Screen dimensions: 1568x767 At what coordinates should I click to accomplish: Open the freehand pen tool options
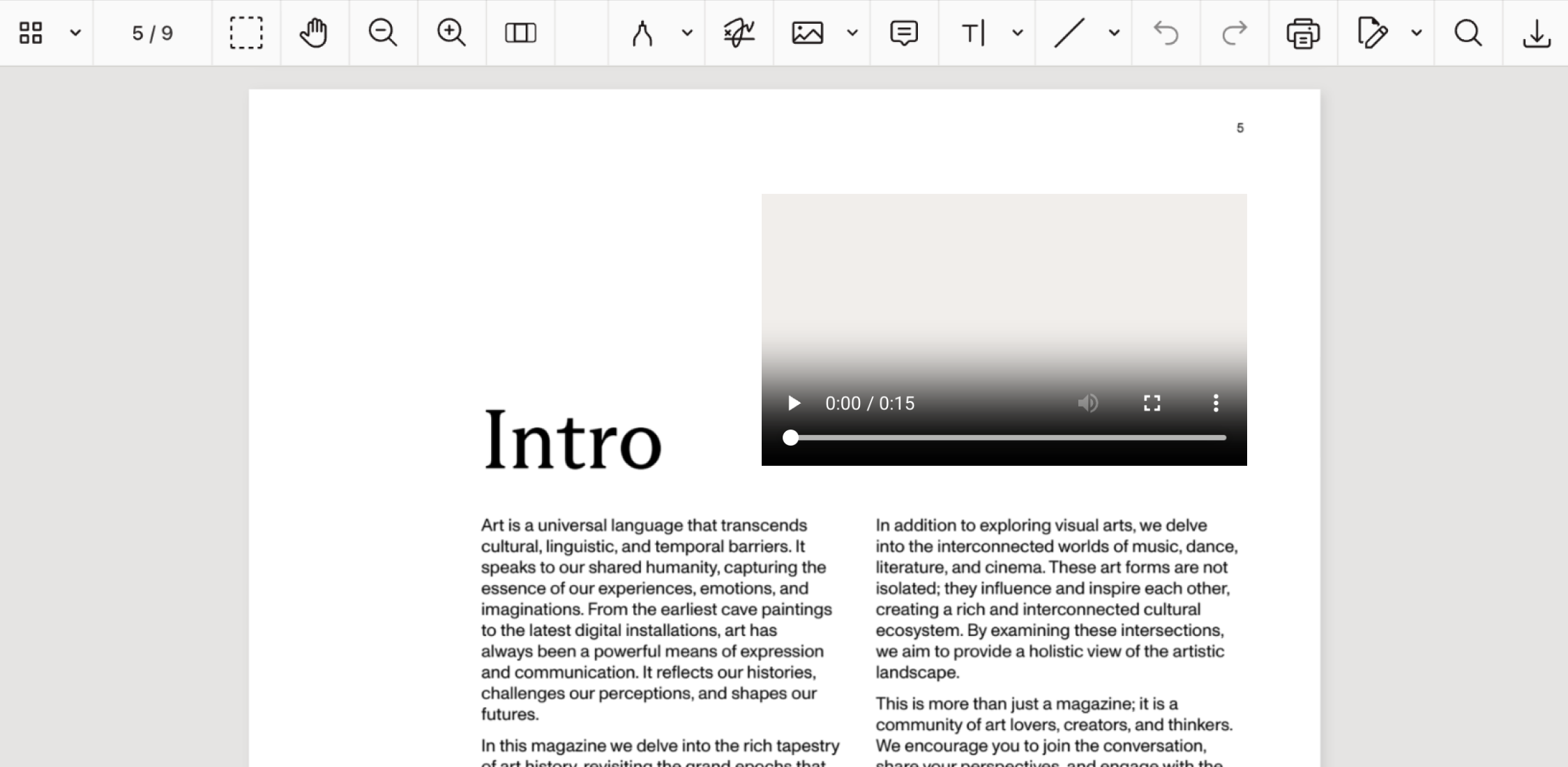point(686,32)
